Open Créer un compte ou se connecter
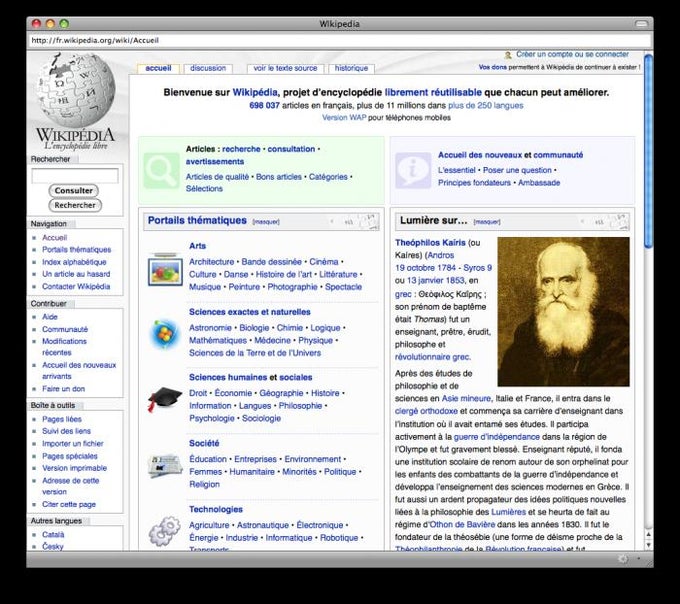 (572, 54)
